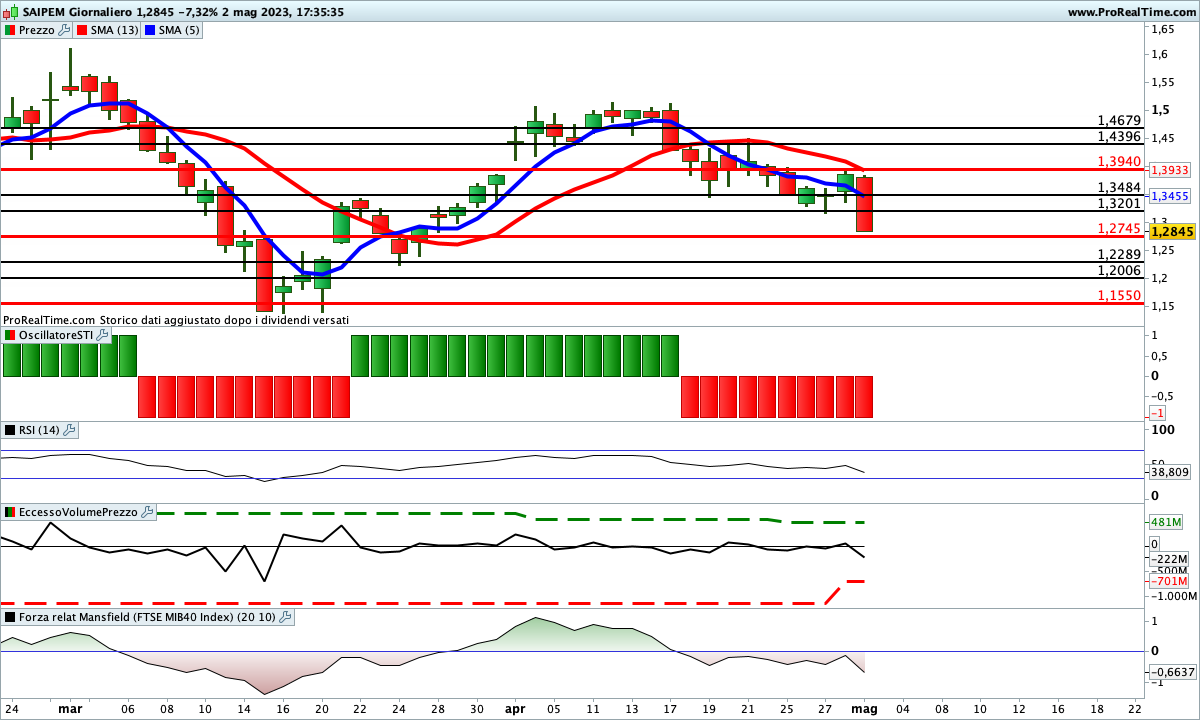Click the candlestick chart icon beside SAIPEM title
The height and width of the screenshot is (720, 1200).
[12, 12]
